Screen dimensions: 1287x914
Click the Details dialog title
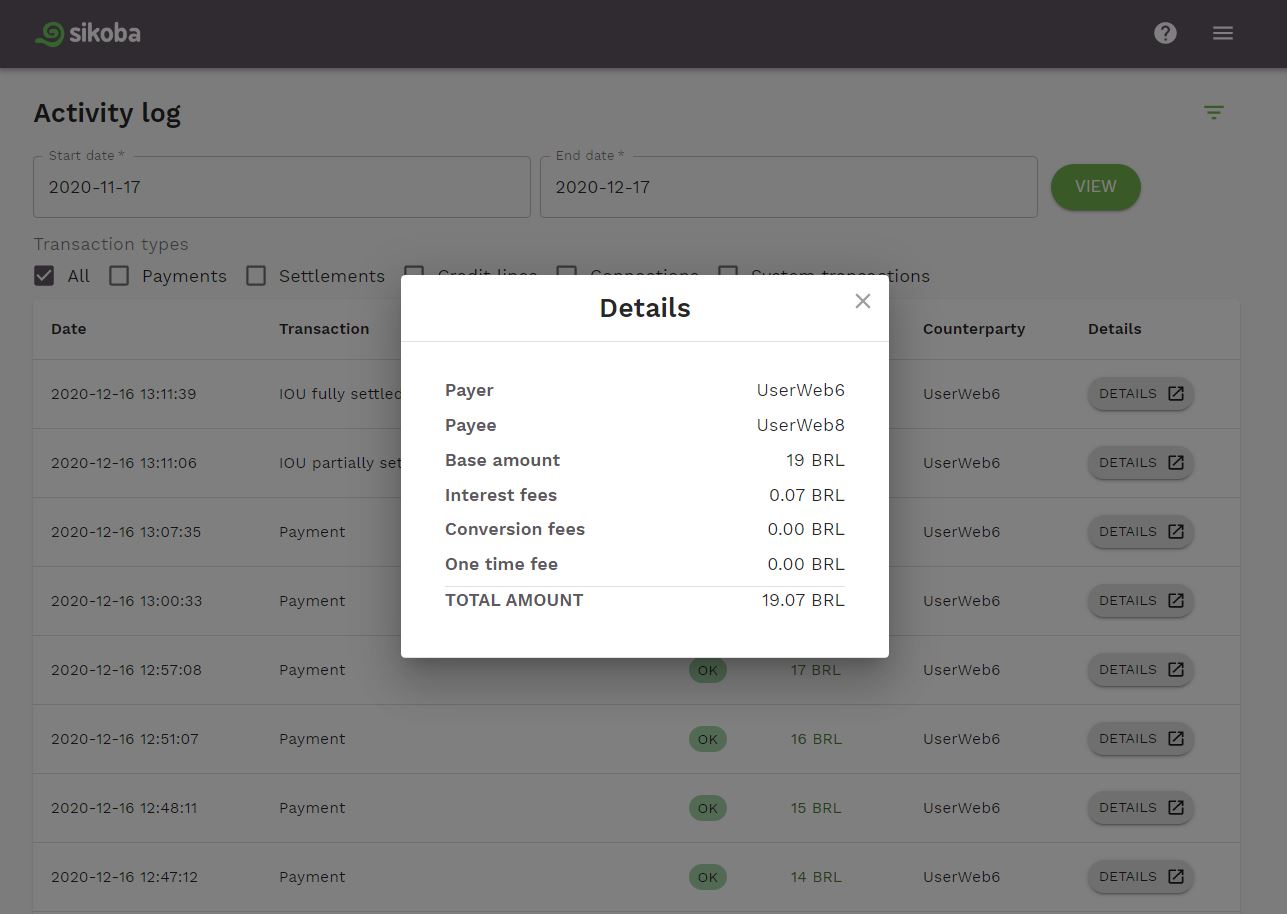tap(645, 308)
